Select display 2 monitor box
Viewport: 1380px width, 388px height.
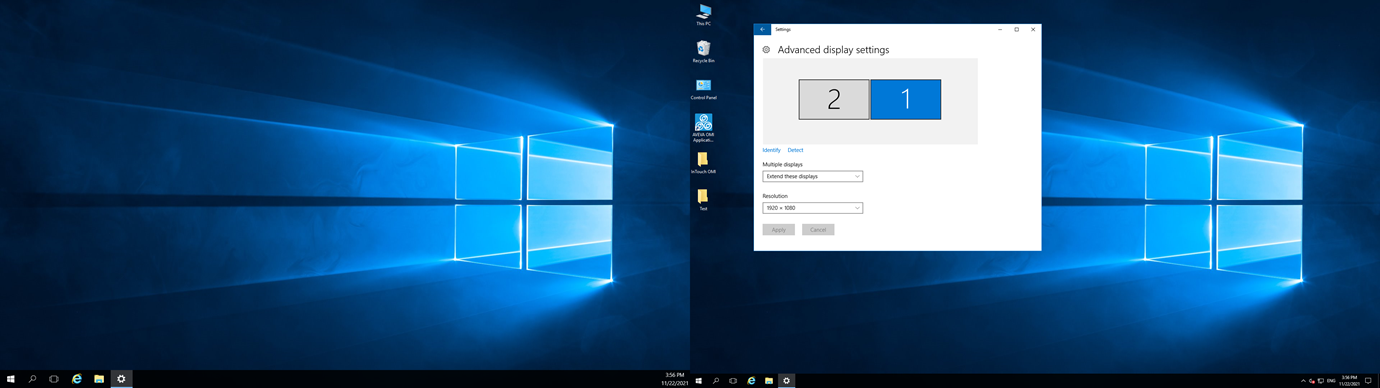click(834, 99)
